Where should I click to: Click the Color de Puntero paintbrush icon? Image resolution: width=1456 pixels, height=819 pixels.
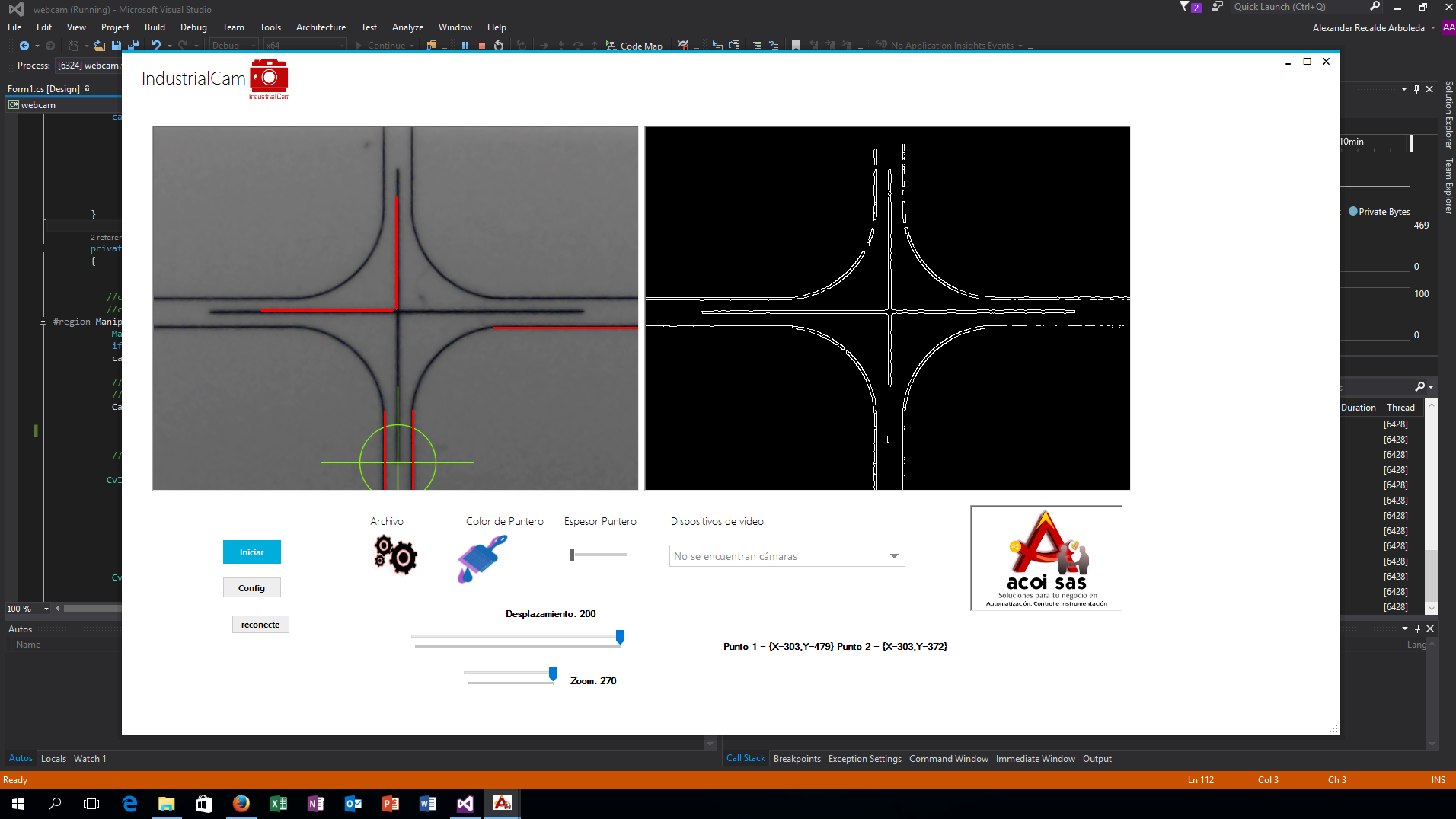pyautogui.click(x=482, y=558)
